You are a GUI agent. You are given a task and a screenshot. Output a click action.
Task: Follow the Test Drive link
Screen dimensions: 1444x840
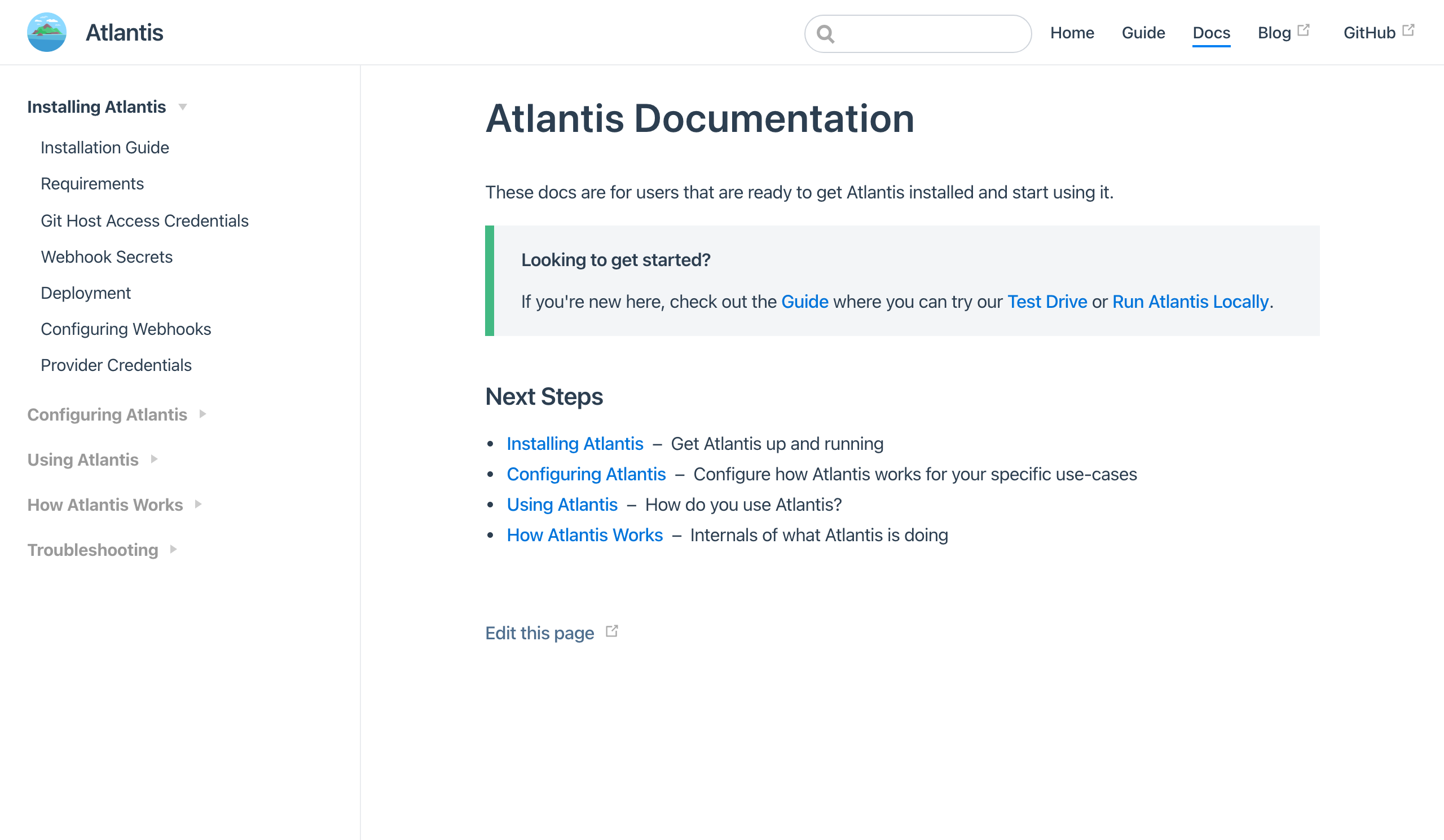[x=1047, y=302]
